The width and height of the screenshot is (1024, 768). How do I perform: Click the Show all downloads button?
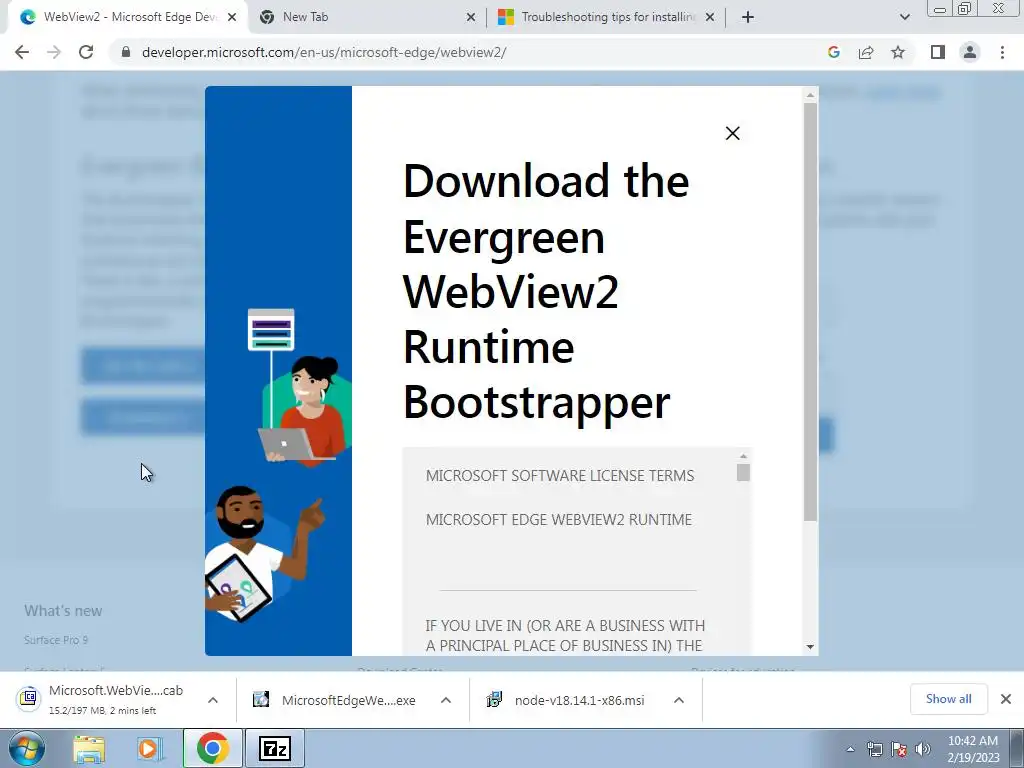948,699
